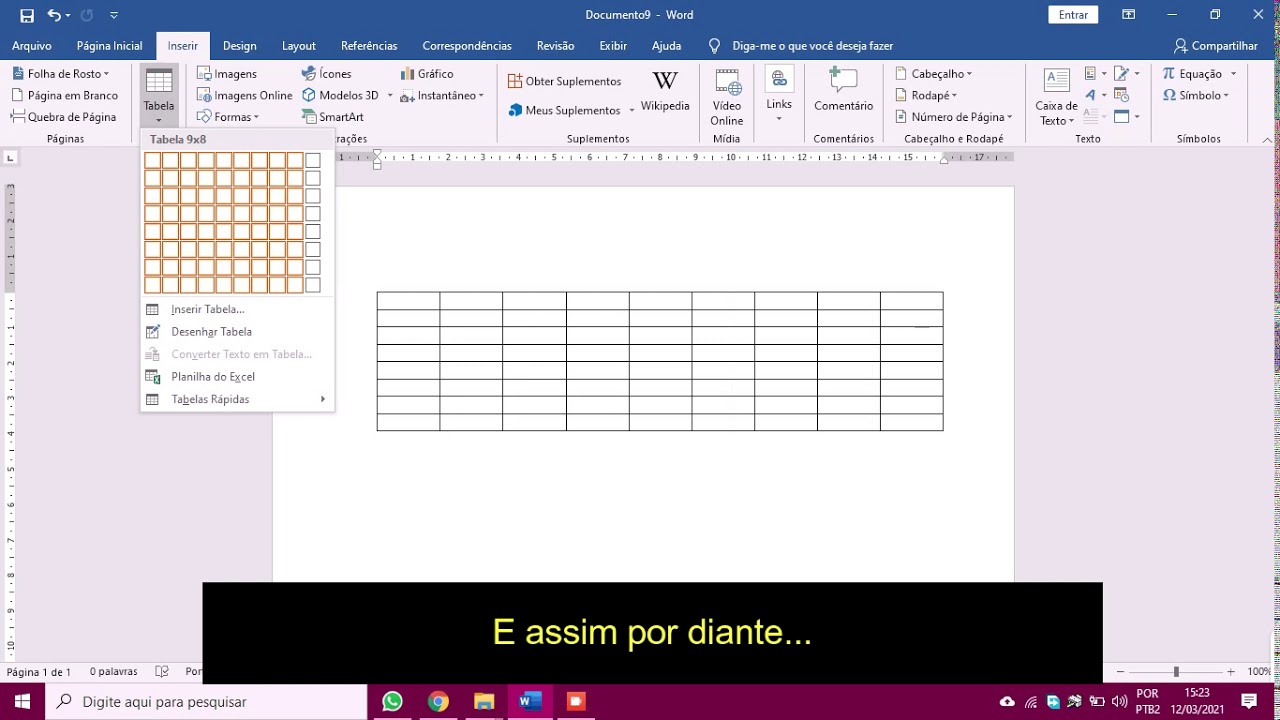Insert Imagens from the ribbon
Screen dimensions: 1280x720
click(227, 74)
